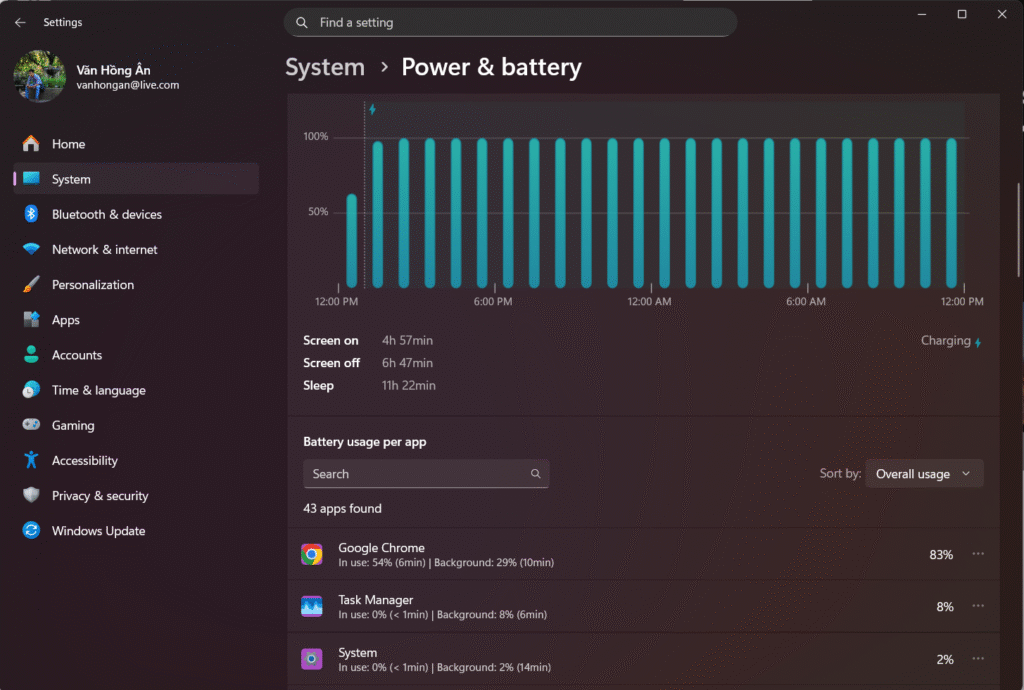Viewport: 1024px width, 690px height.
Task: Click the first battery bar at 12:00 PM
Action: tap(351, 241)
